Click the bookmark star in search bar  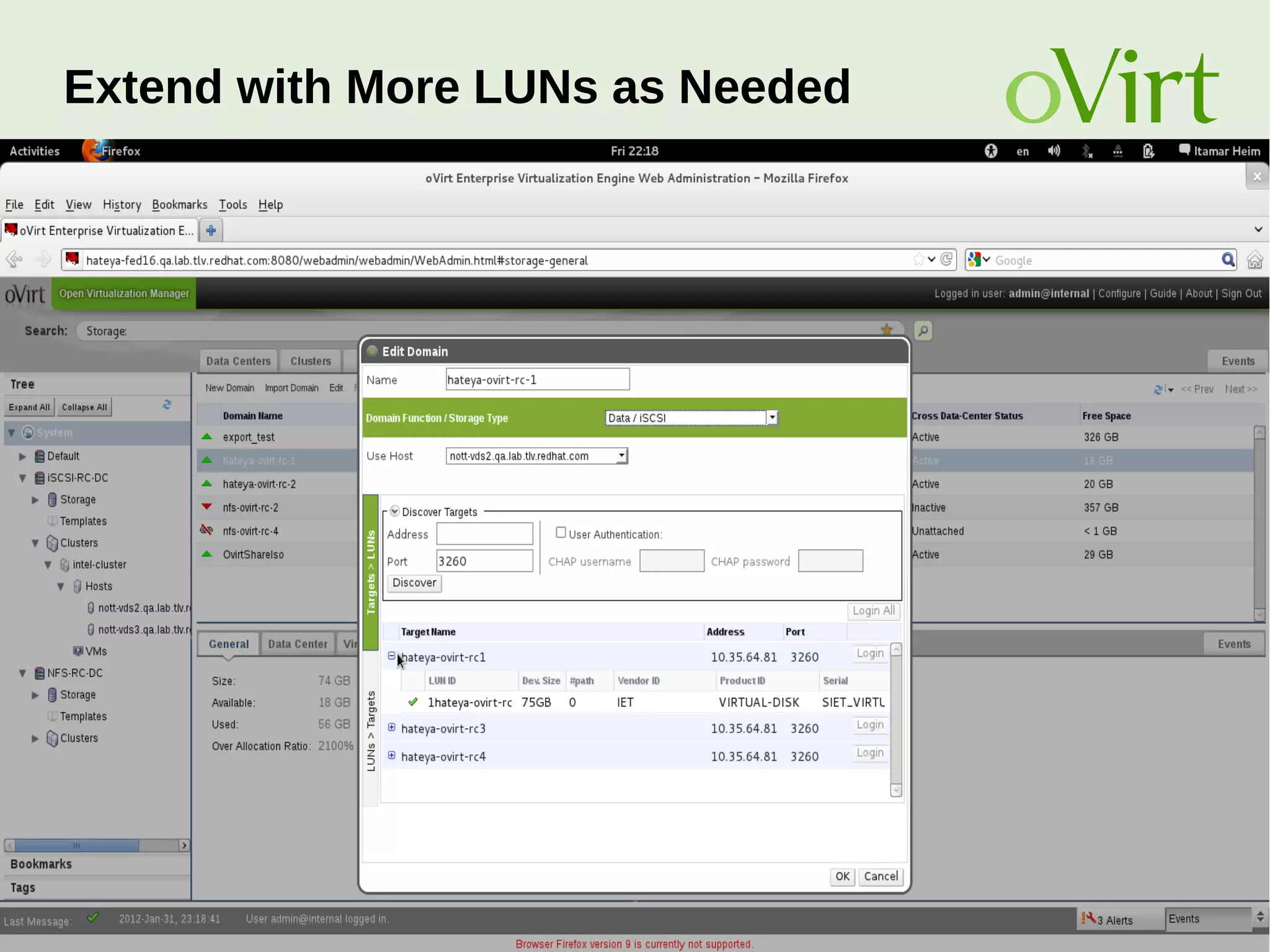pyautogui.click(x=887, y=330)
